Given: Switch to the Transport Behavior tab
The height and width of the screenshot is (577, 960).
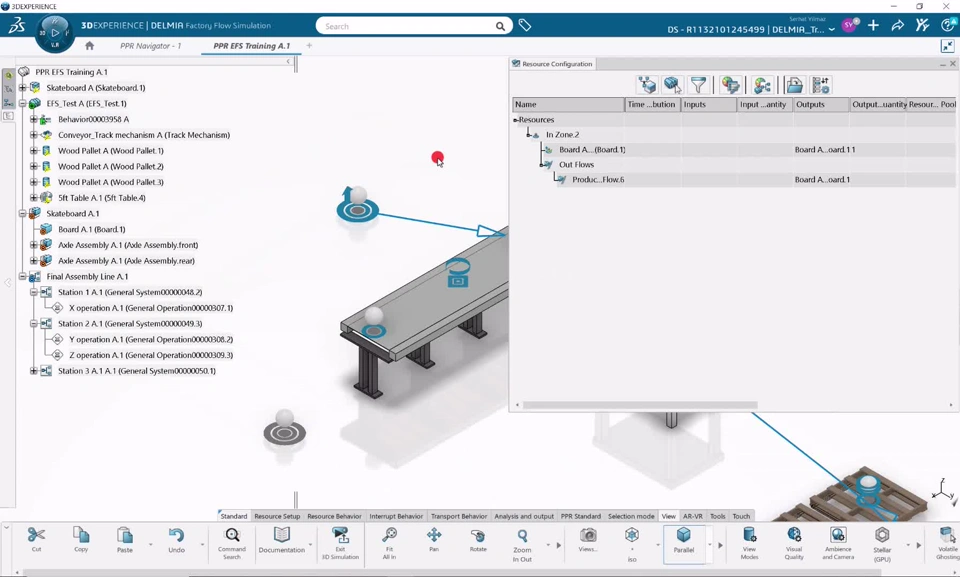Looking at the screenshot, I should (x=459, y=516).
